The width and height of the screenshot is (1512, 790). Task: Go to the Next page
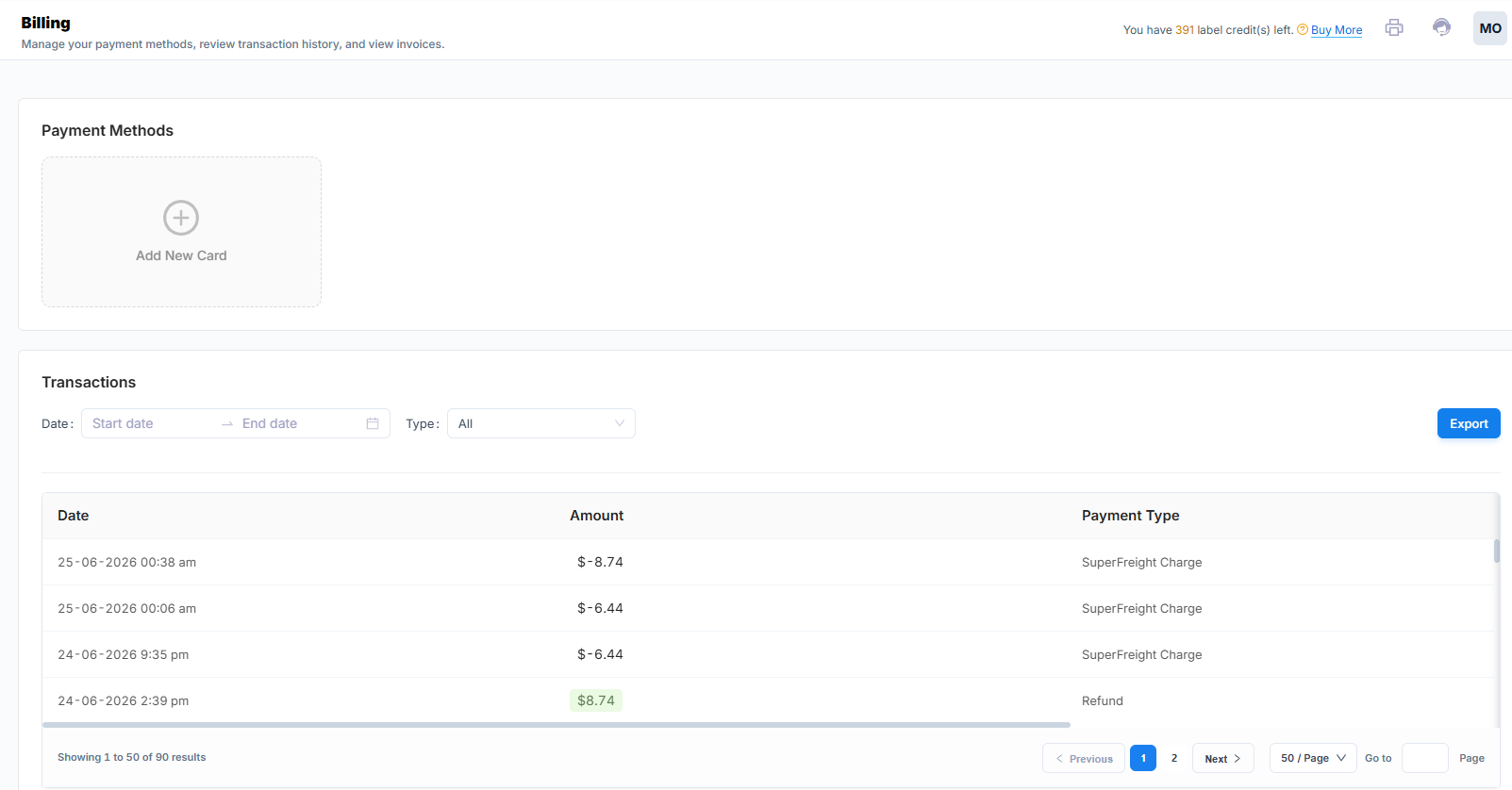tap(1222, 758)
